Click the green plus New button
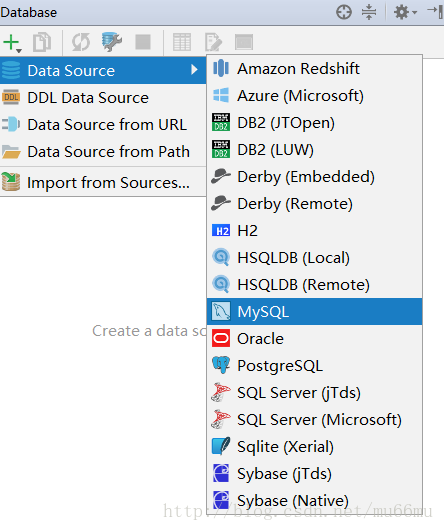444x531 pixels. (x=12, y=43)
